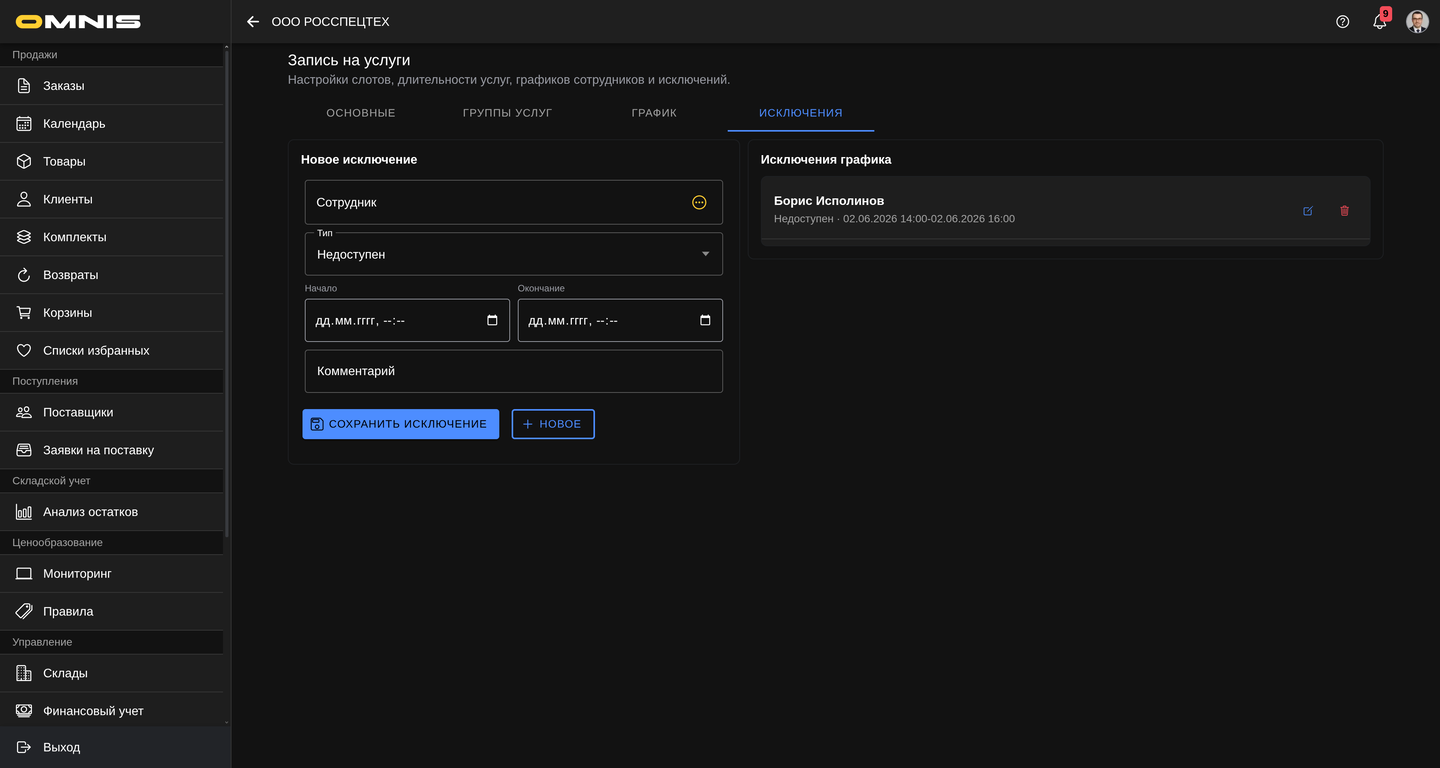
Task: Open Правила in the sidebar
Action: [x=112, y=612]
